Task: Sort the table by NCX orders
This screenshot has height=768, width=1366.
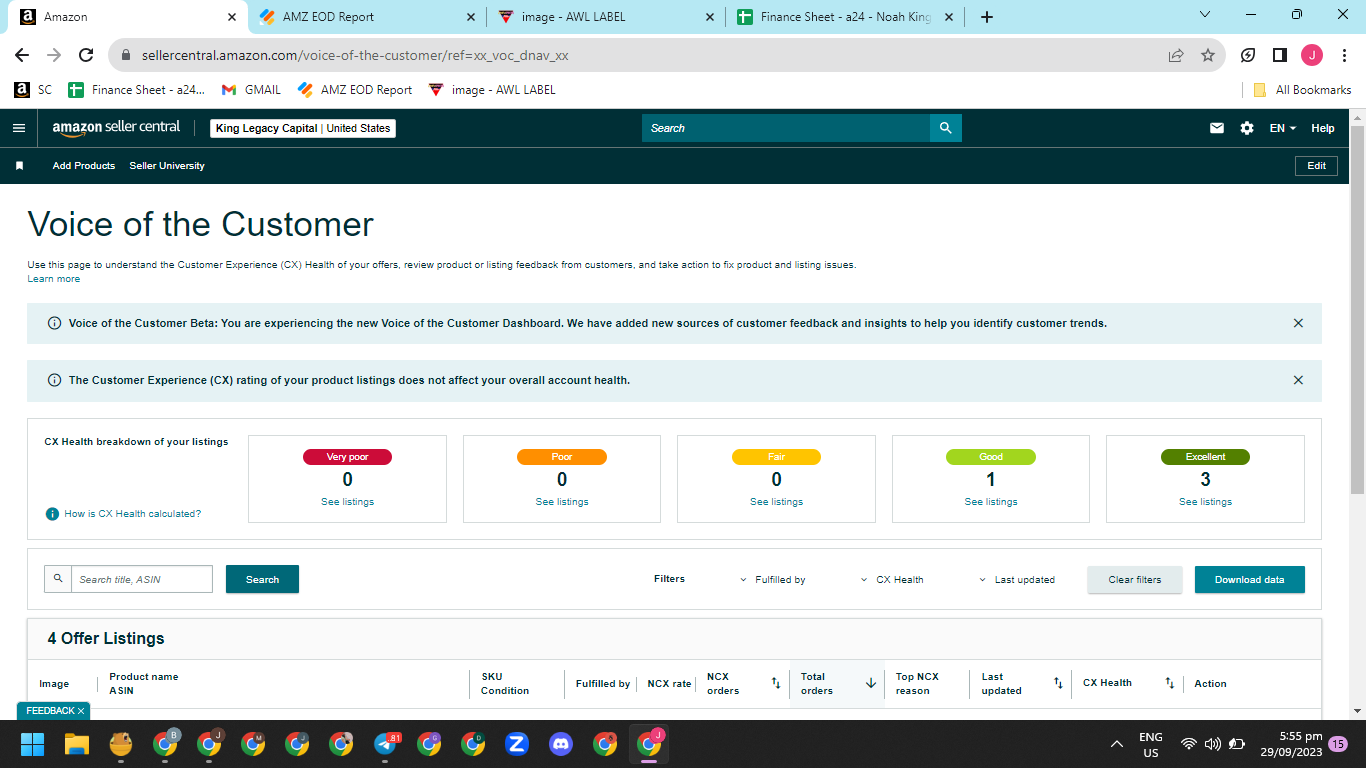Action: pyautogui.click(x=775, y=683)
